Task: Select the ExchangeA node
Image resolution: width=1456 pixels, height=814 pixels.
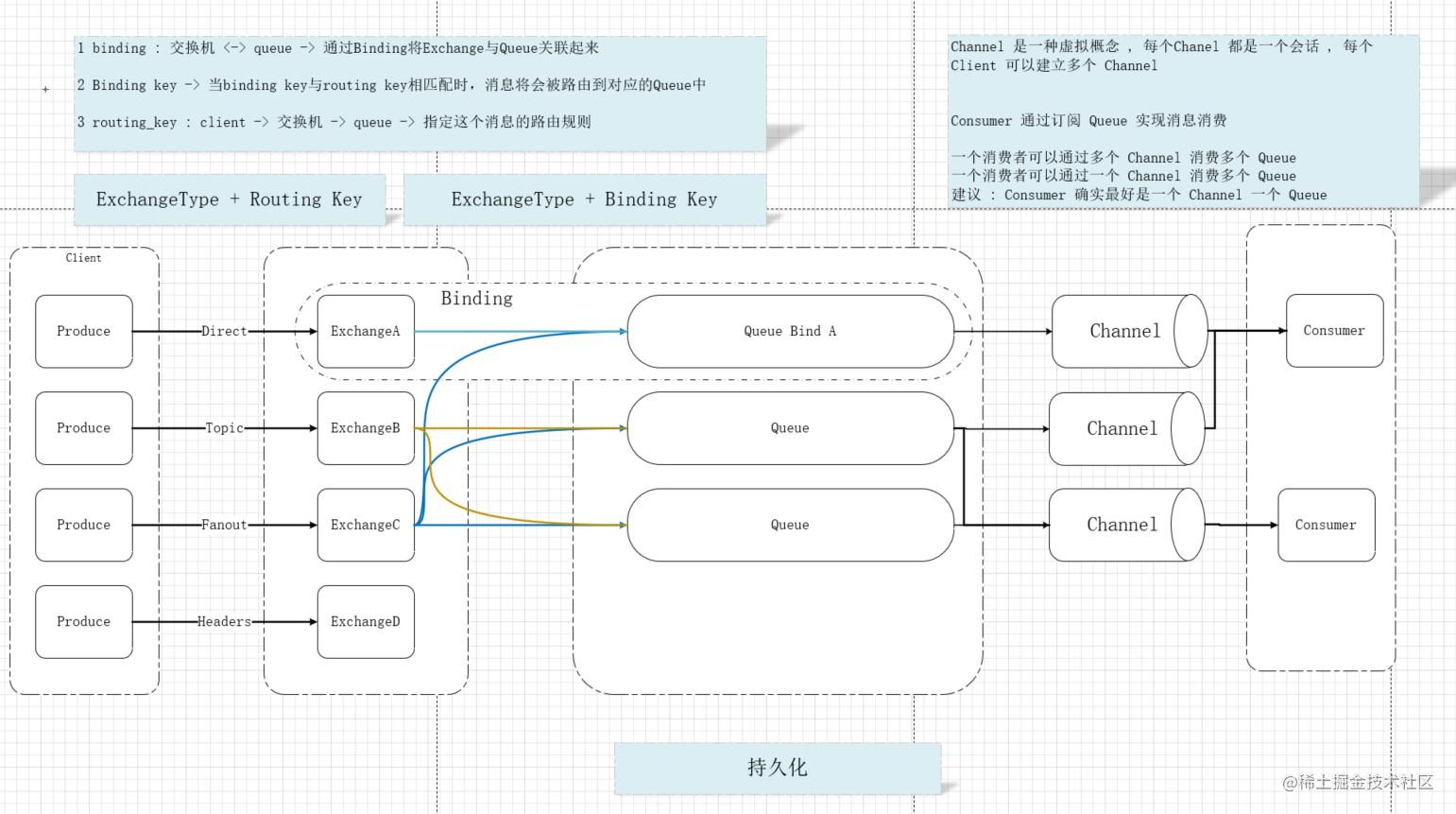Action: [x=366, y=331]
